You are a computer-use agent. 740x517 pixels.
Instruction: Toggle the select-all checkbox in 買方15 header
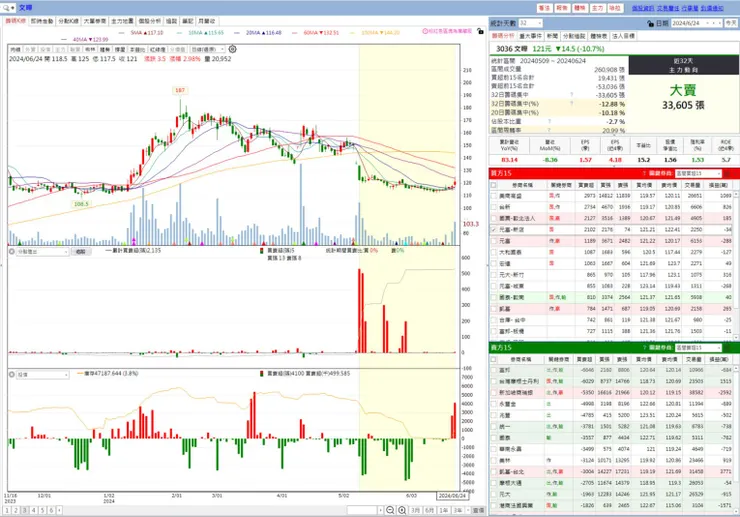(494, 185)
